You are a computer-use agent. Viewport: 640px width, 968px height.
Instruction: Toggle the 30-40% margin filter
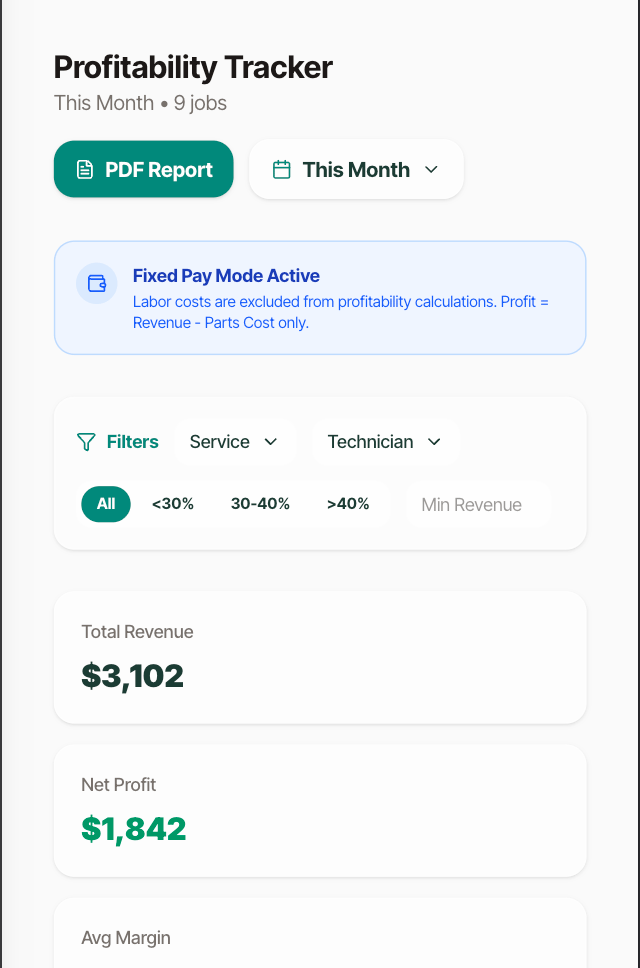coord(260,504)
